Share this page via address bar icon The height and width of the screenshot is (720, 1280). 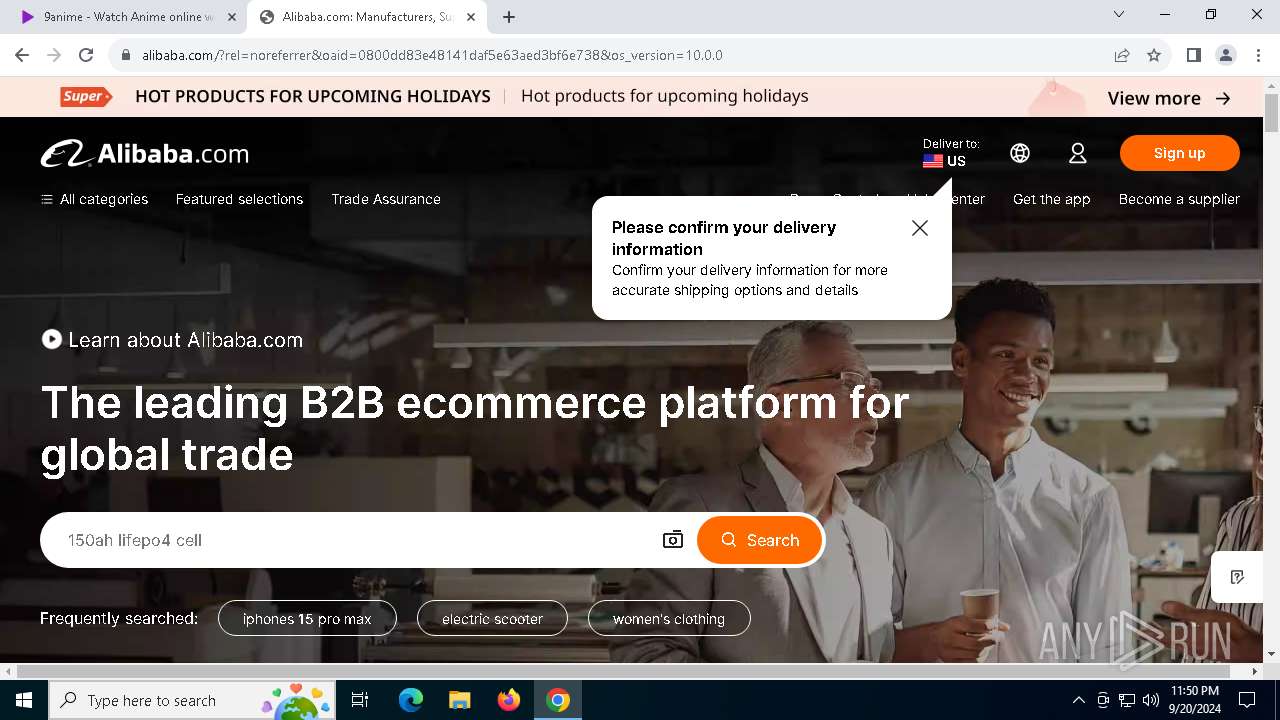click(x=1122, y=55)
